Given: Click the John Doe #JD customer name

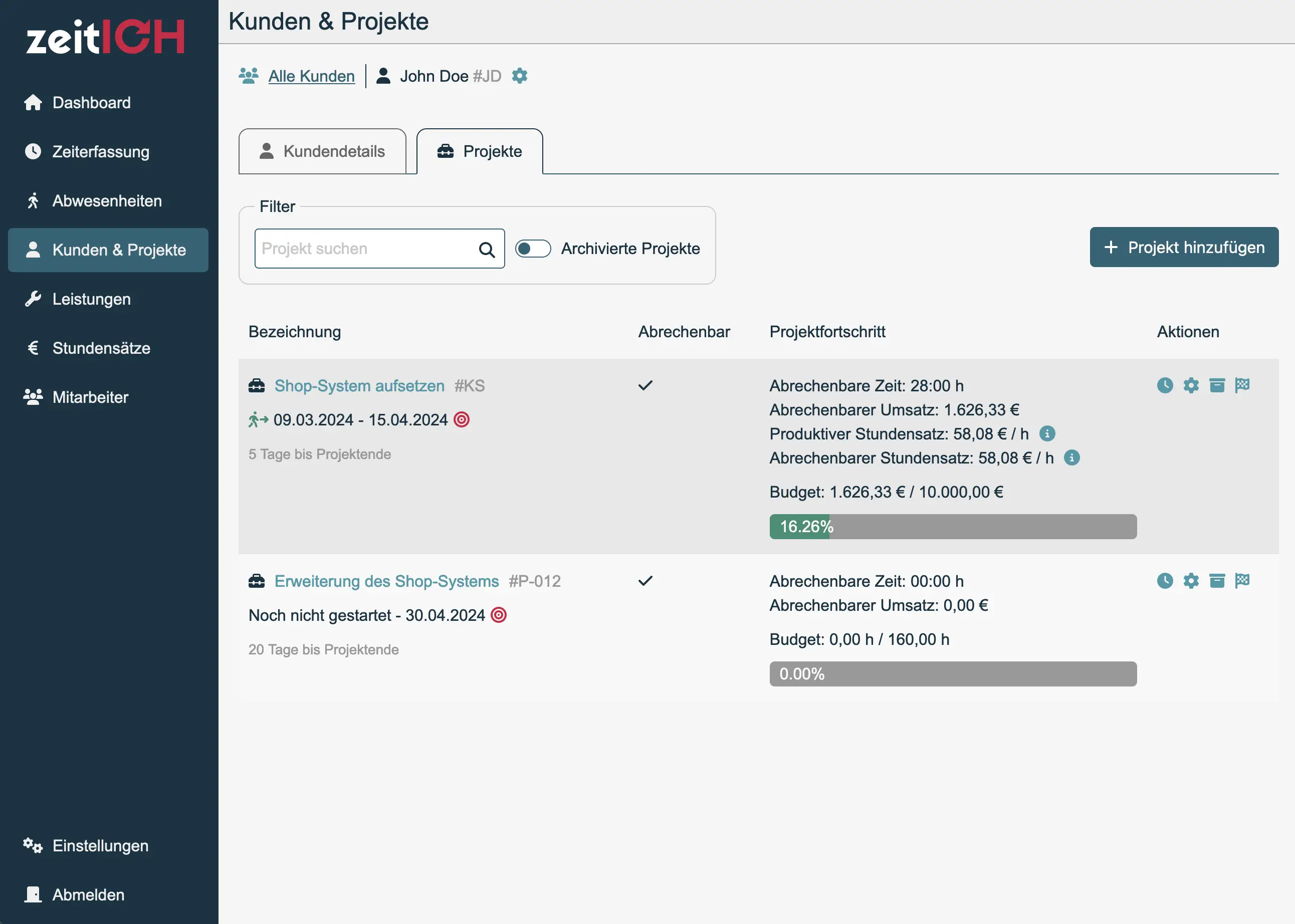Looking at the screenshot, I should 451,76.
